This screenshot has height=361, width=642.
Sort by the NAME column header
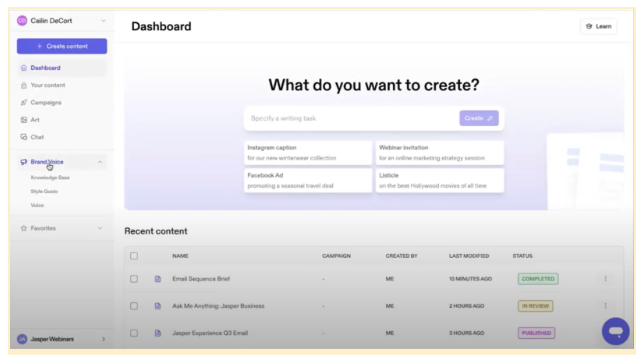click(180, 256)
